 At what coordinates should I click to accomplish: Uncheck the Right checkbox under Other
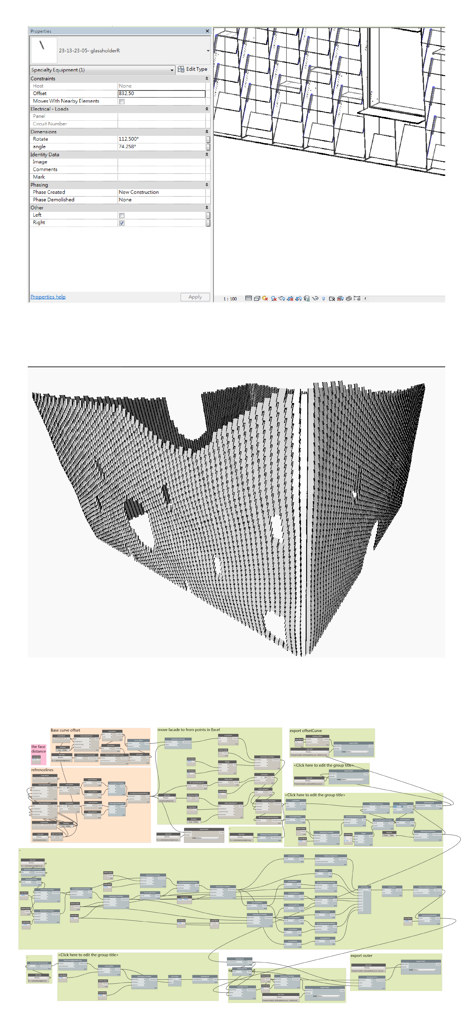pyautogui.click(x=121, y=223)
